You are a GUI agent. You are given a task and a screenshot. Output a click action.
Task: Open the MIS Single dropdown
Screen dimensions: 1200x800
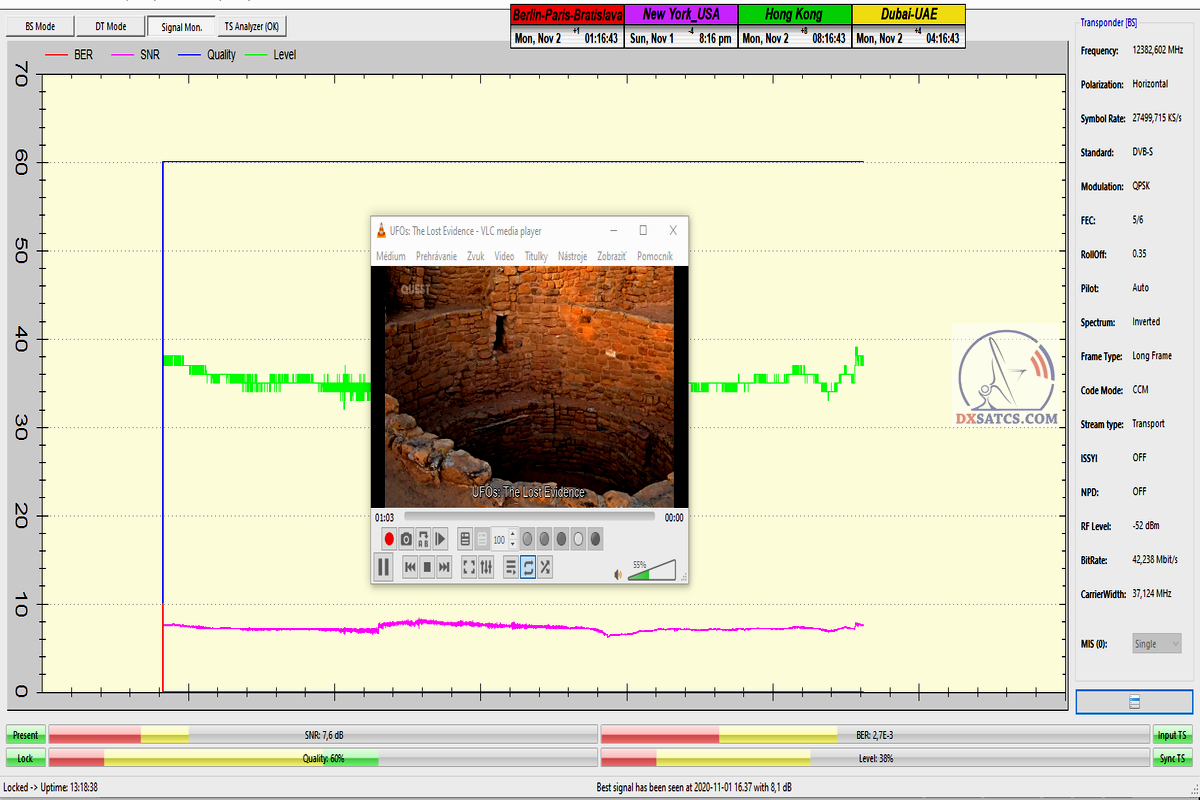(1157, 644)
